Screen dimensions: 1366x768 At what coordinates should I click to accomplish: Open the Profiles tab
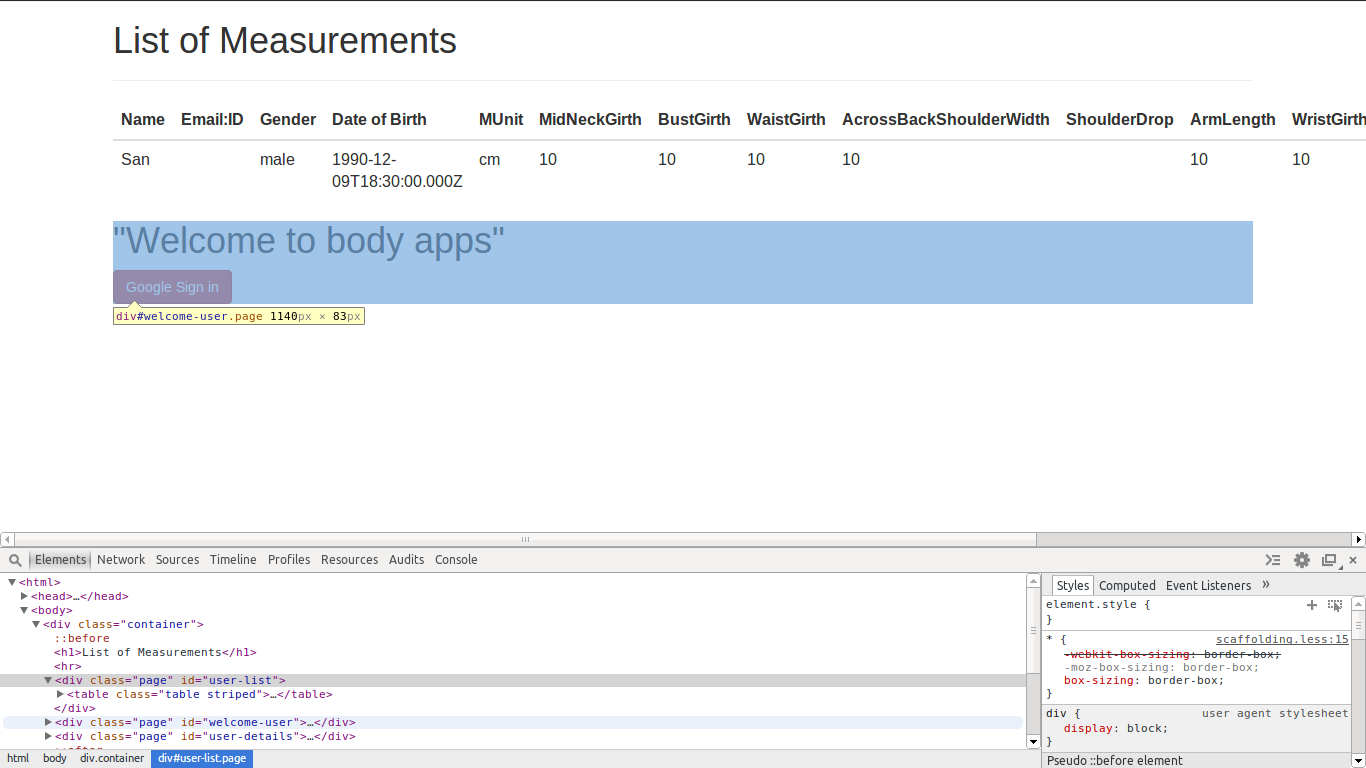pos(289,560)
